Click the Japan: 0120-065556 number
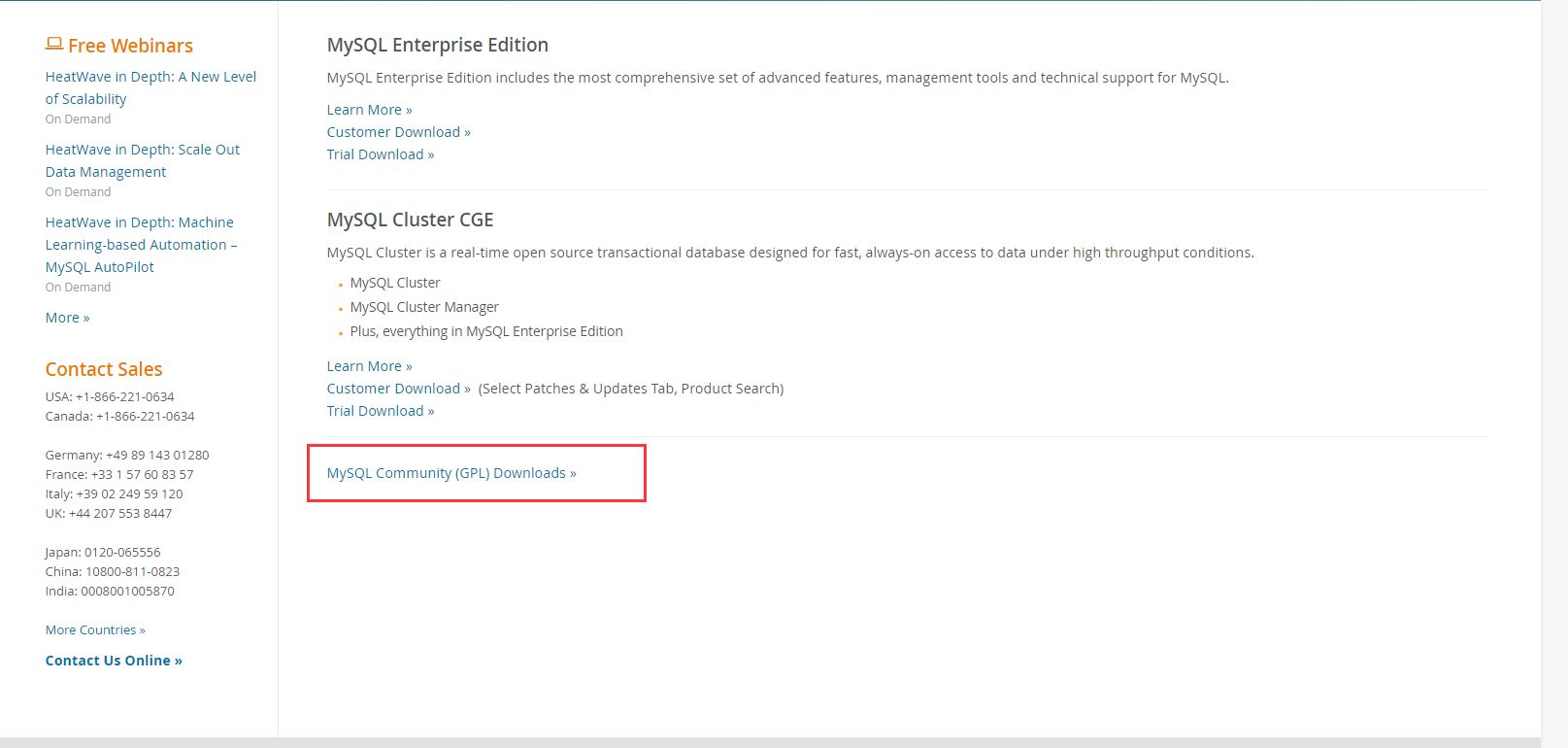Screen dimensions: 1568x748 pyautogui.click(x=103, y=552)
